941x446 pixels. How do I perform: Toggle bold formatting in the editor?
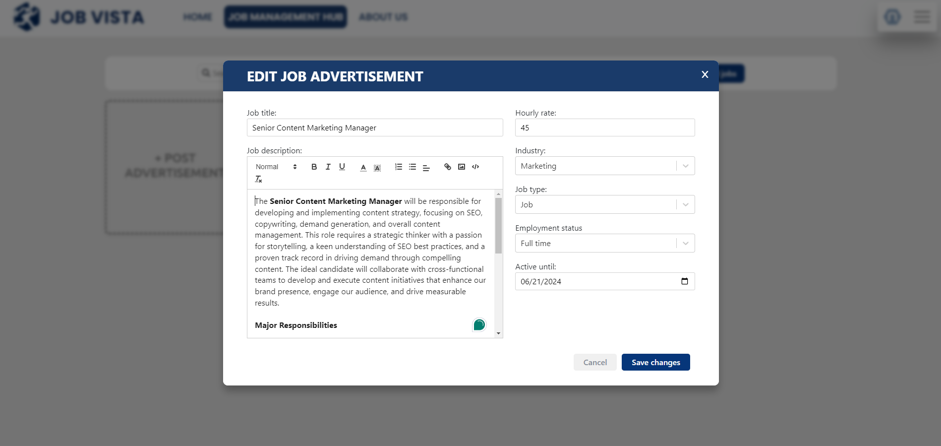(314, 167)
